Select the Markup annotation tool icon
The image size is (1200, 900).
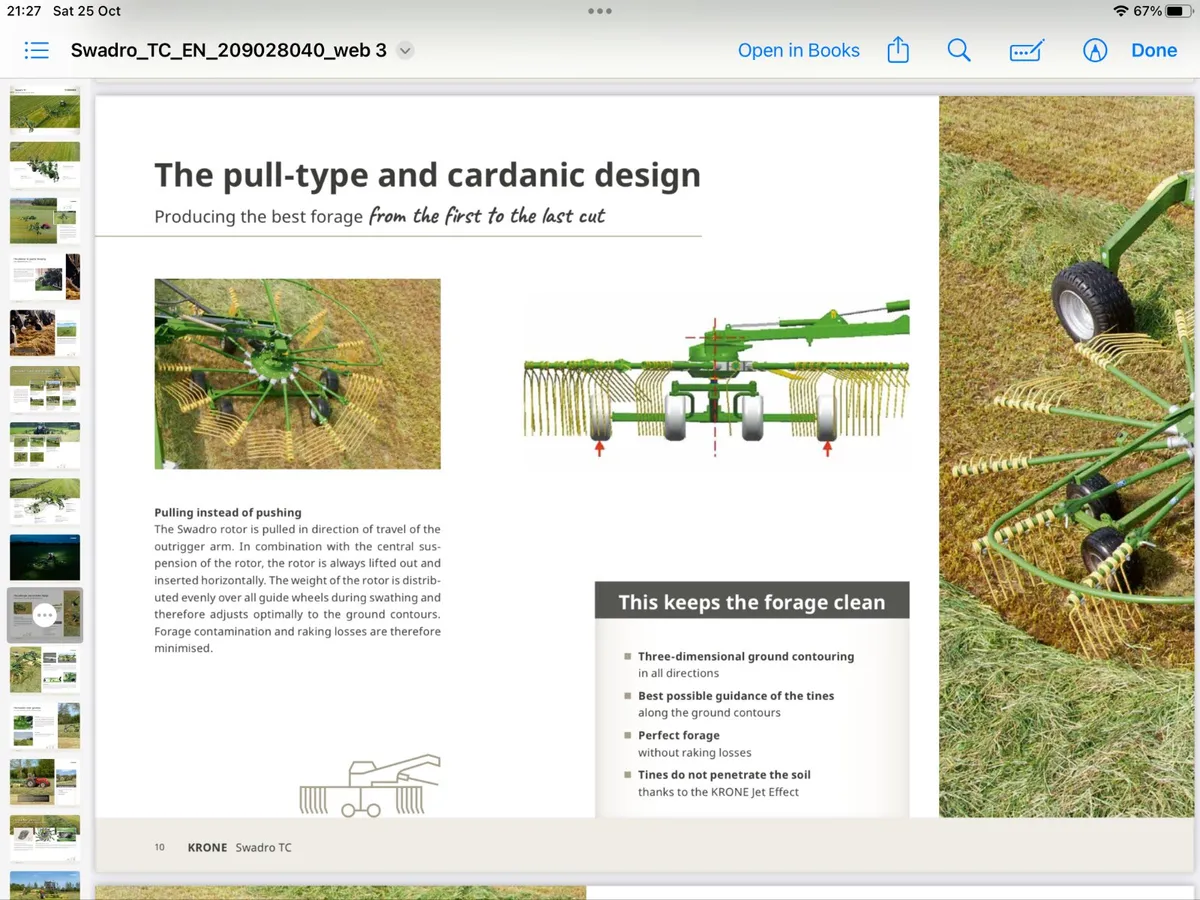(1026, 50)
